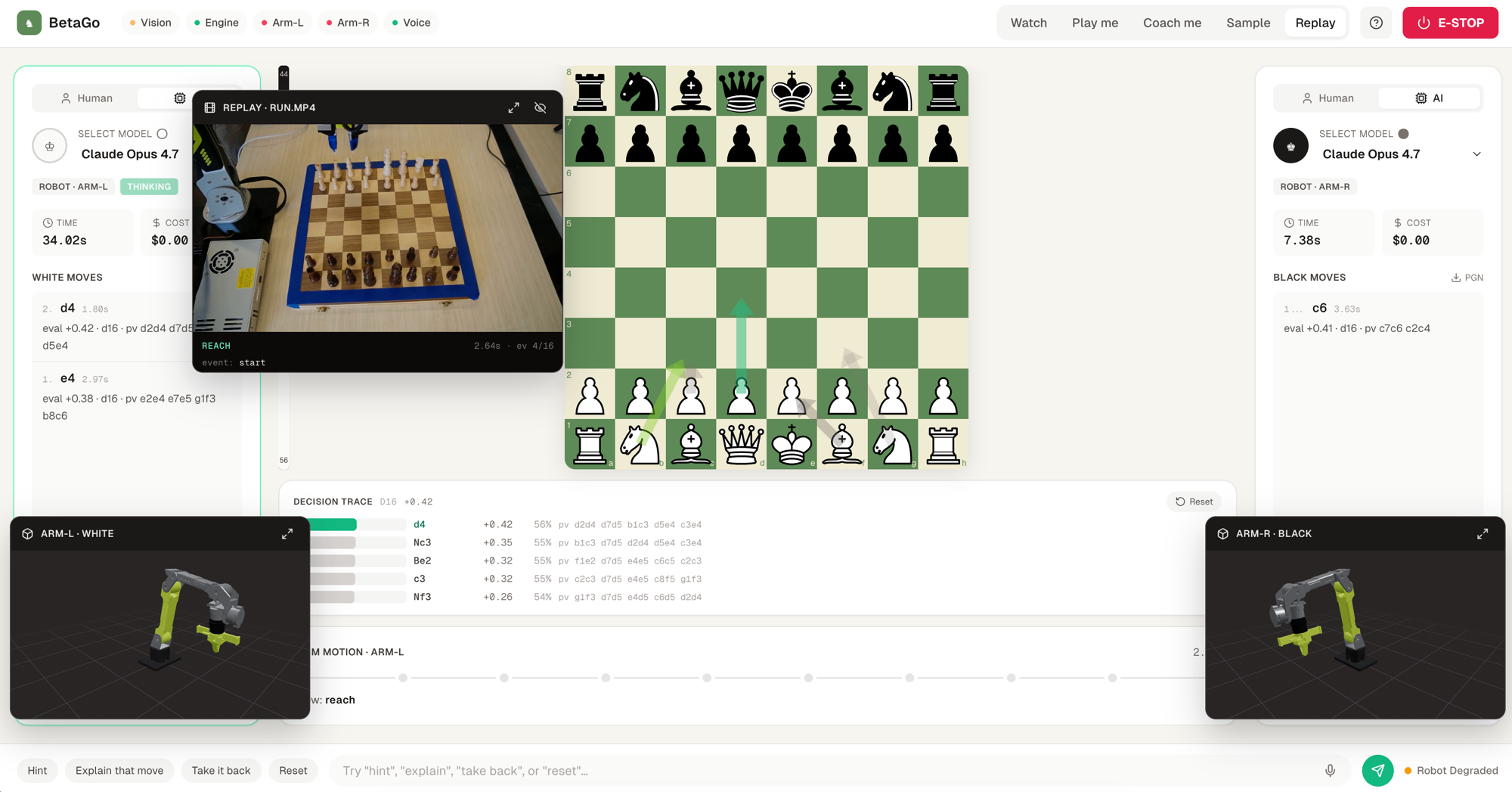The width and height of the screenshot is (1512, 792).
Task: Switch to Sample mode
Action: (x=1248, y=23)
